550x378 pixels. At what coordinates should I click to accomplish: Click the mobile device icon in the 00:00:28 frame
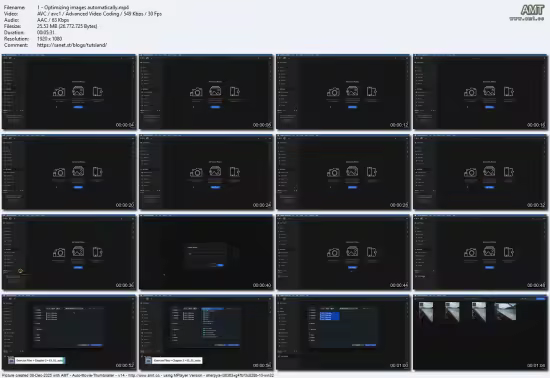tap(371, 172)
